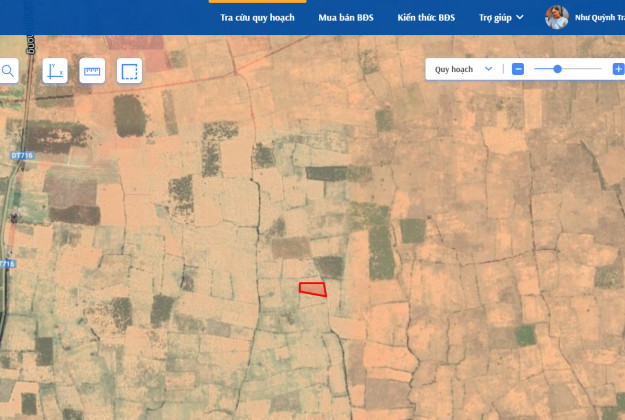625x420 pixels.
Task: Select the XY coordinate tool
Action: [x=55, y=71]
